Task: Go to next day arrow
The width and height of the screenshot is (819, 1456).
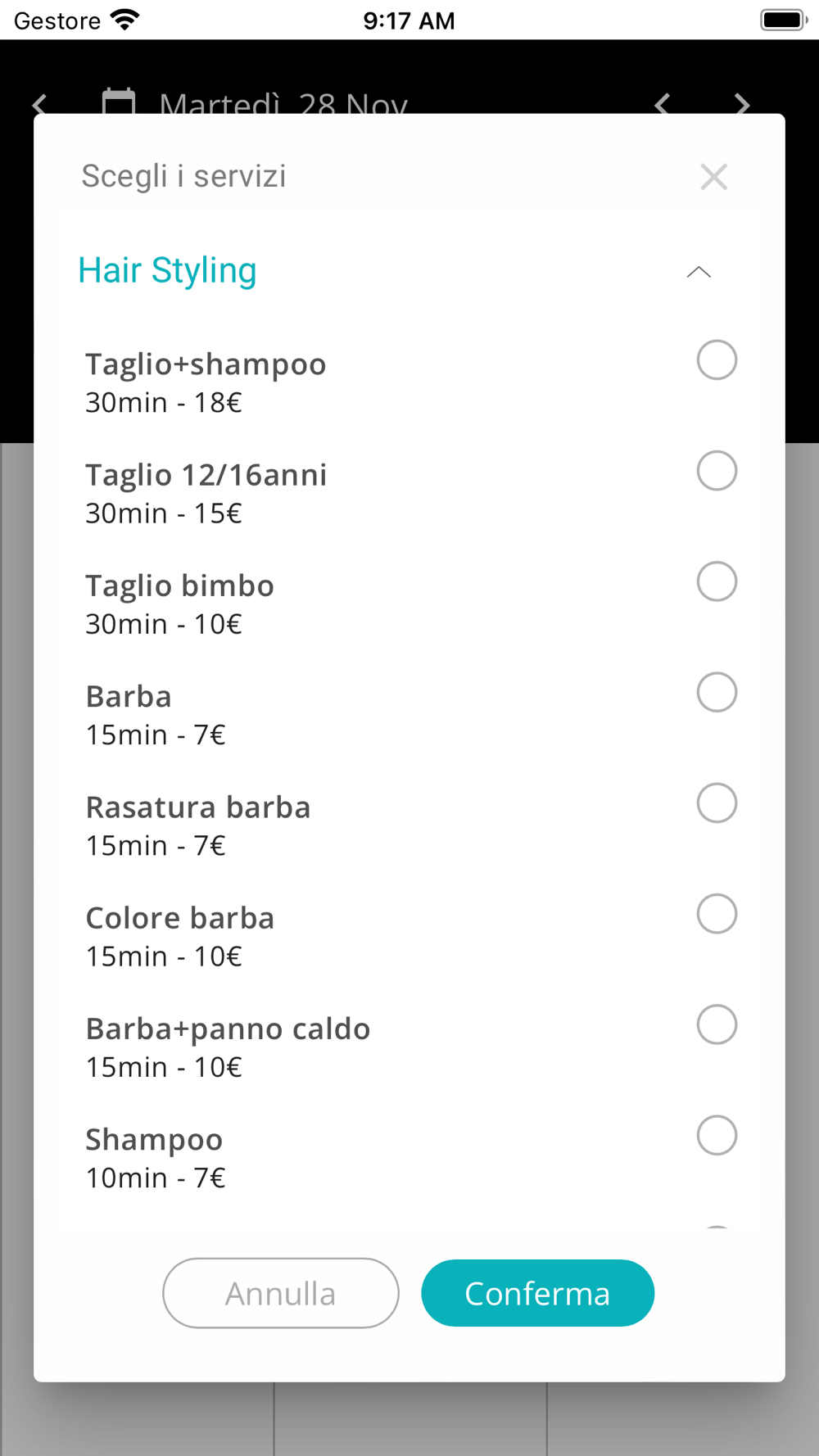Action: (x=742, y=104)
